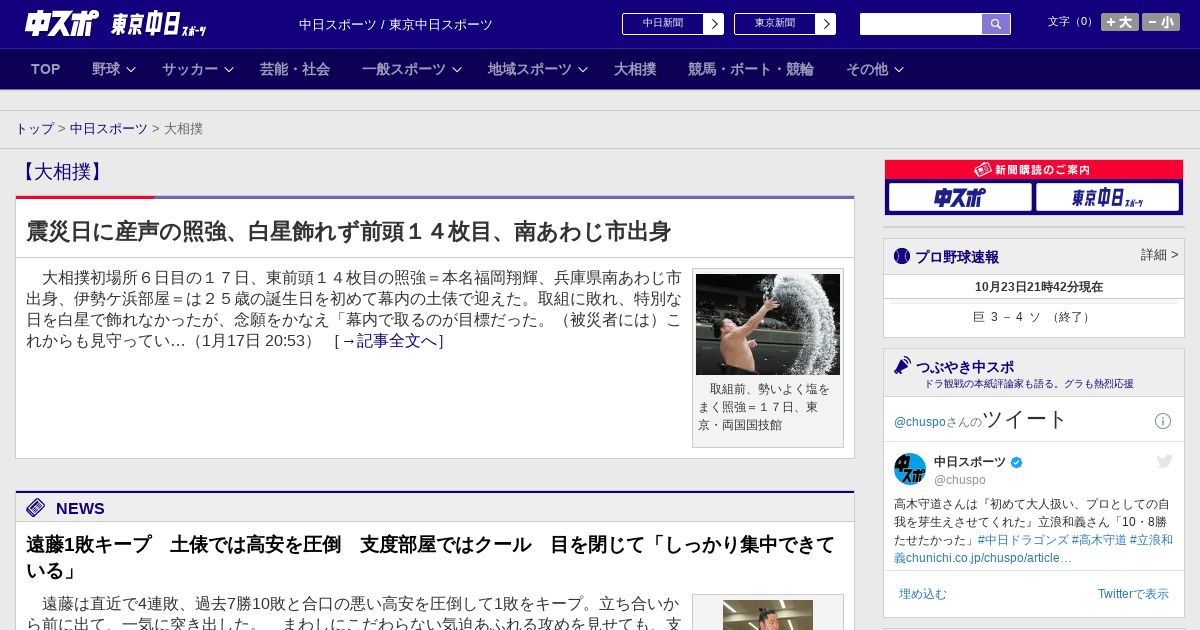Open headline 震災日に産声の照強 article

click(348, 232)
